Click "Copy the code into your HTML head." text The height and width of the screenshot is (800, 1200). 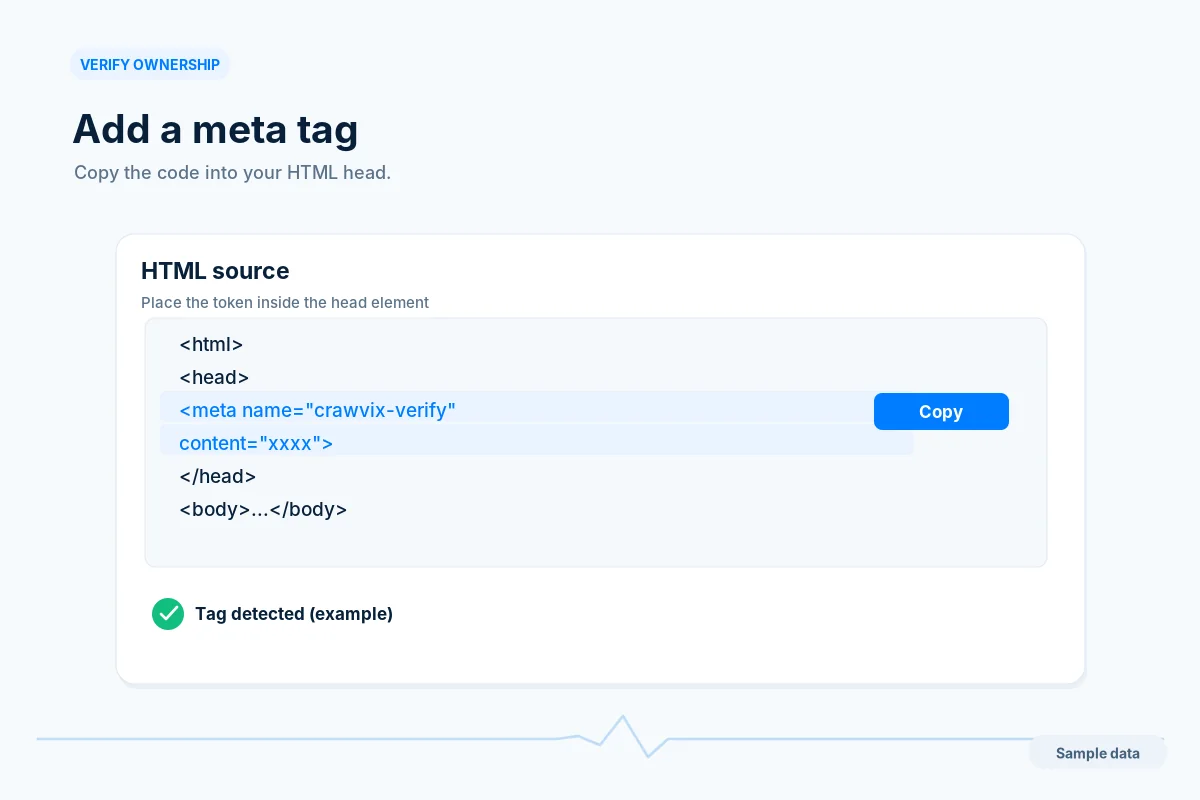[x=232, y=172]
